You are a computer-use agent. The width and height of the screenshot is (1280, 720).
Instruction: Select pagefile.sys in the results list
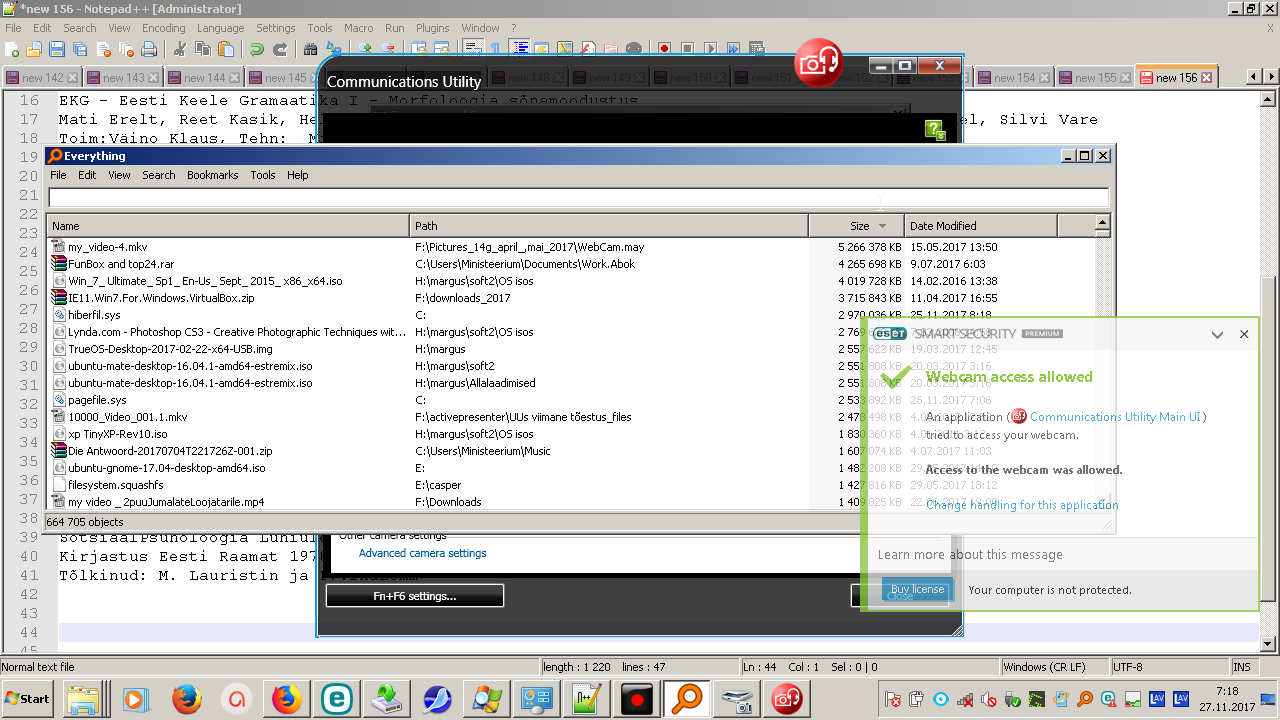(97, 400)
